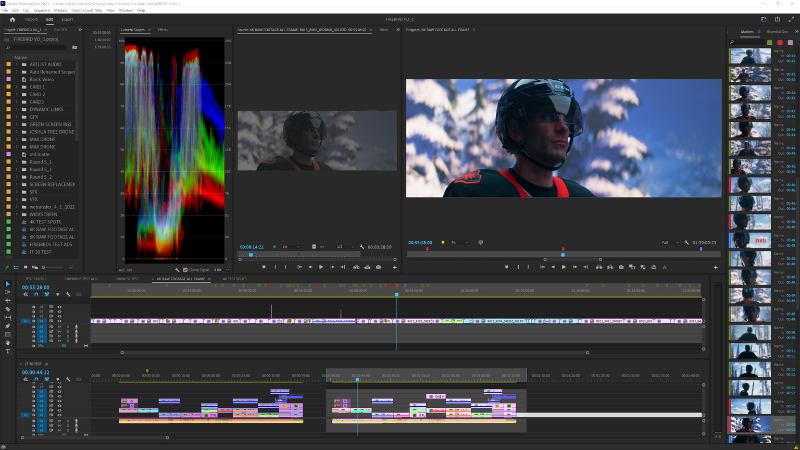Image resolution: width=800 pixels, height=450 pixels.
Task: Switch to the Import workspace tab
Action: pyautogui.click(x=31, y=19)
